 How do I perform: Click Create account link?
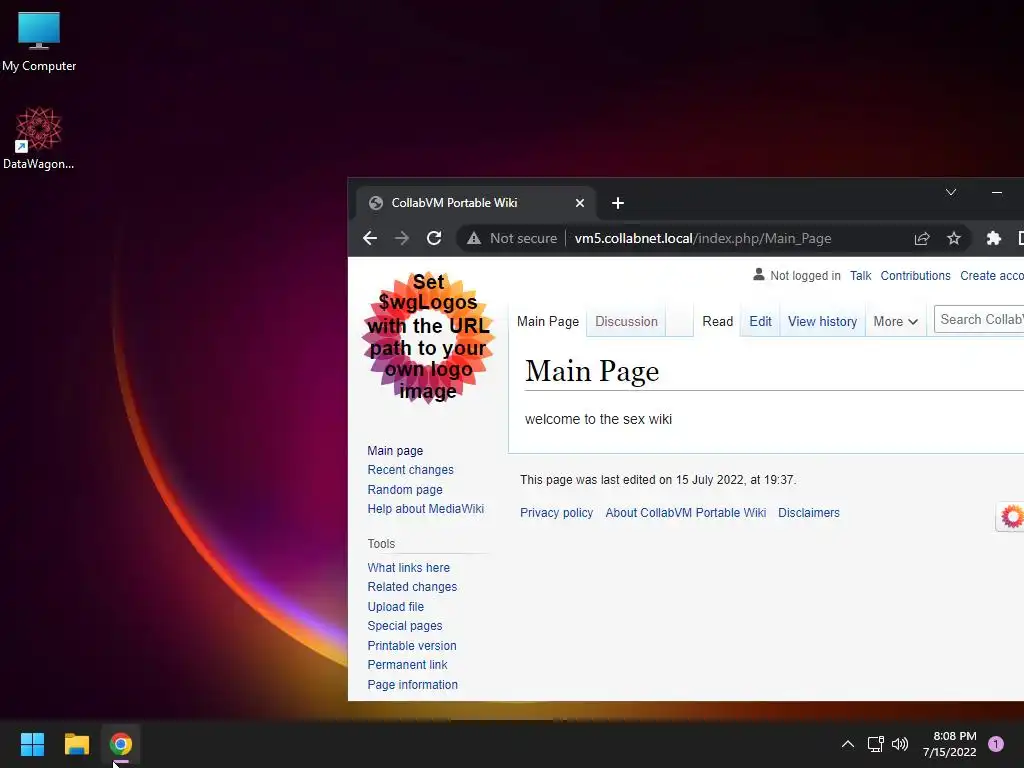[991, 276]
